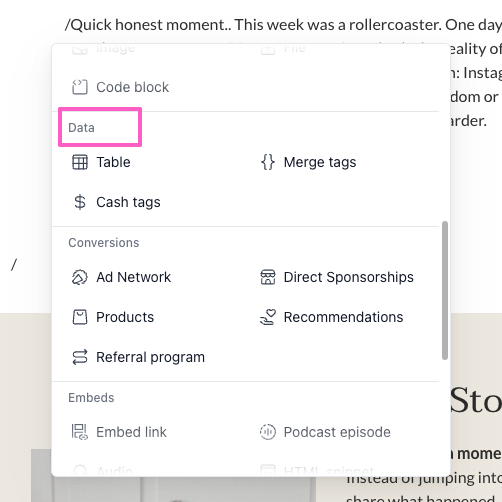Pick Referral program from menu
The image size is (502, 502).
pos(151,357)
